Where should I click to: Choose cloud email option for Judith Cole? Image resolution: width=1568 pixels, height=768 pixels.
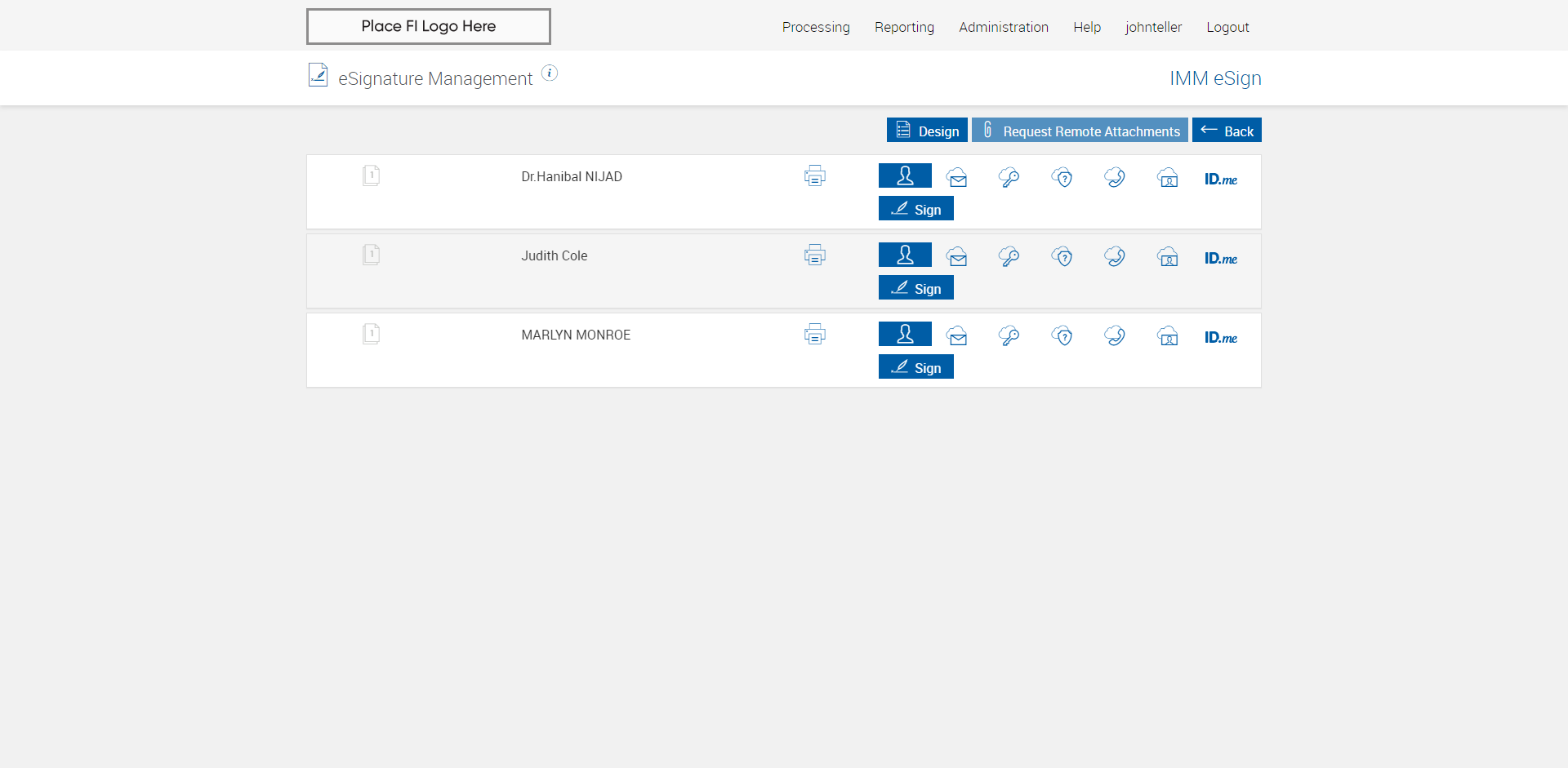pyautogui.click(x=957, y=256)
